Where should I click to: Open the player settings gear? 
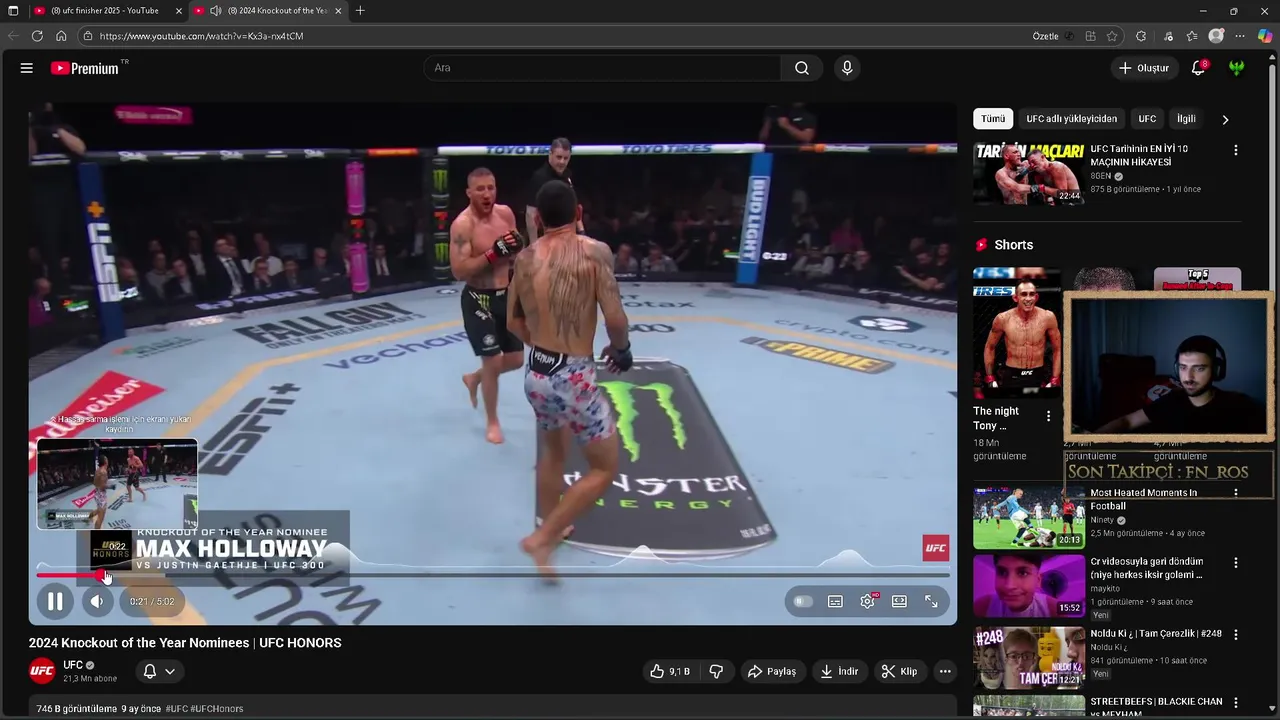click(867, 601)
